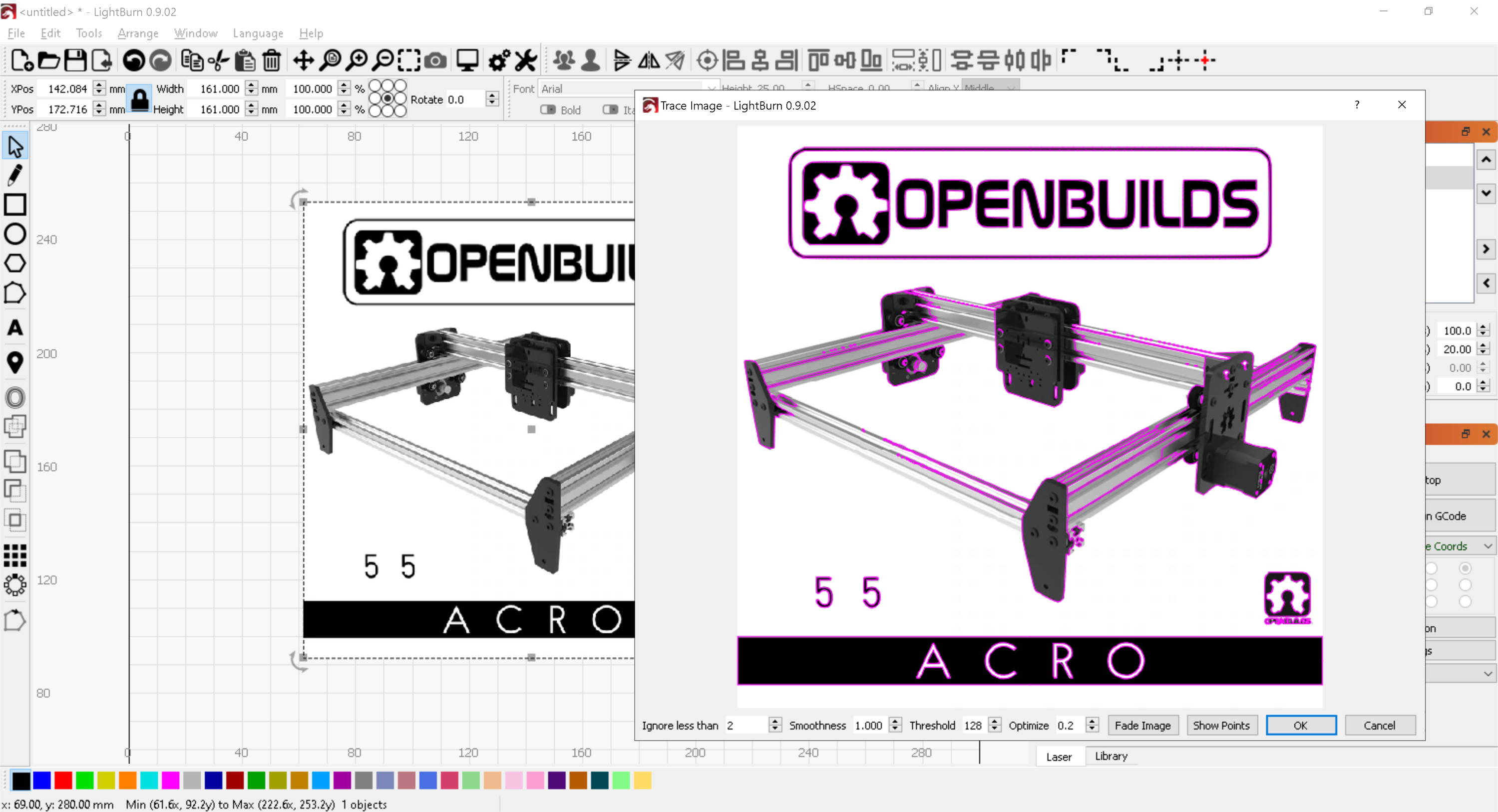Save the project with the floppy disk icon
This screenshot has width=1498, height=812.
coord(75,60)
